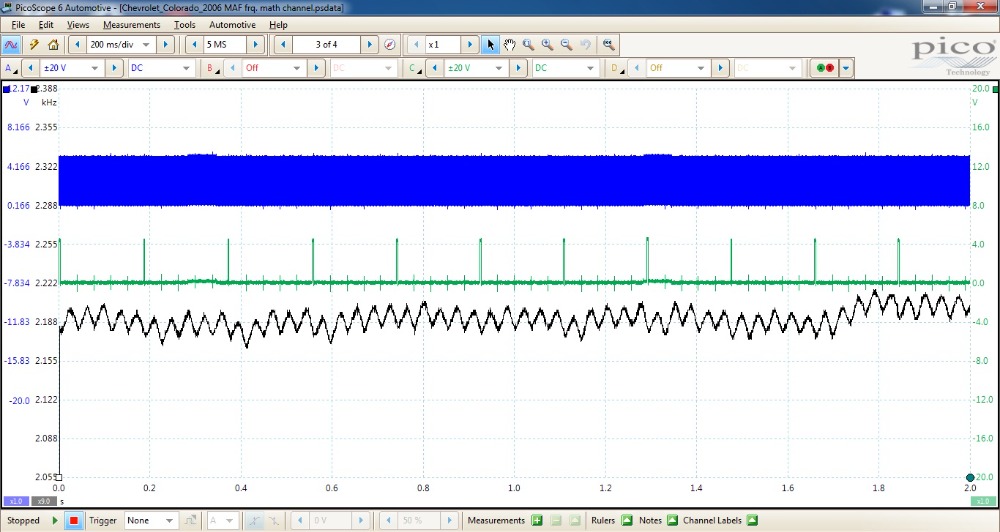This screenshot has height=532, width=1000.
Task: Select the zoom in magnifier tool
Action: 547,45
